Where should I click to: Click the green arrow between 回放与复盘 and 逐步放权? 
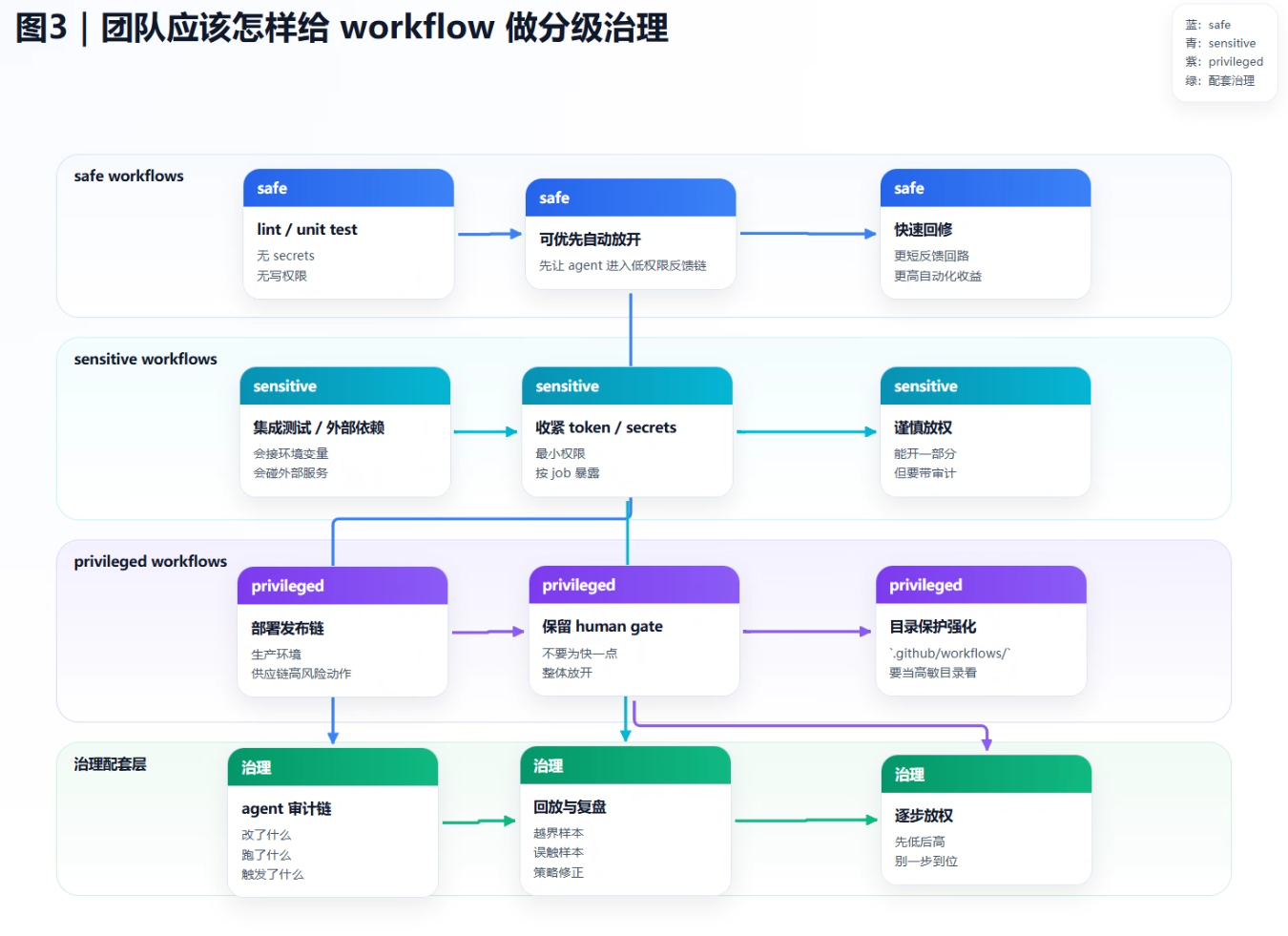coord(806,819)
